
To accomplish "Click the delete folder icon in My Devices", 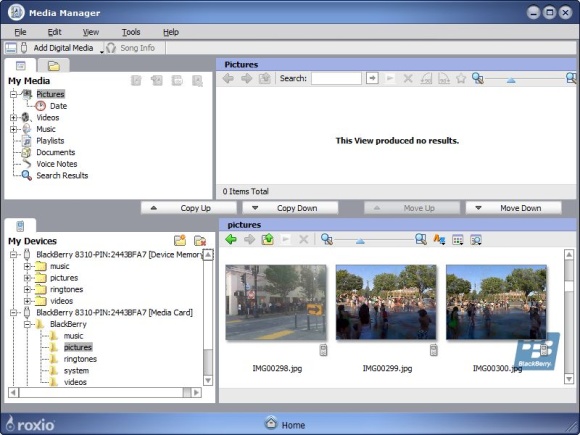I will (x=200, y=240).
